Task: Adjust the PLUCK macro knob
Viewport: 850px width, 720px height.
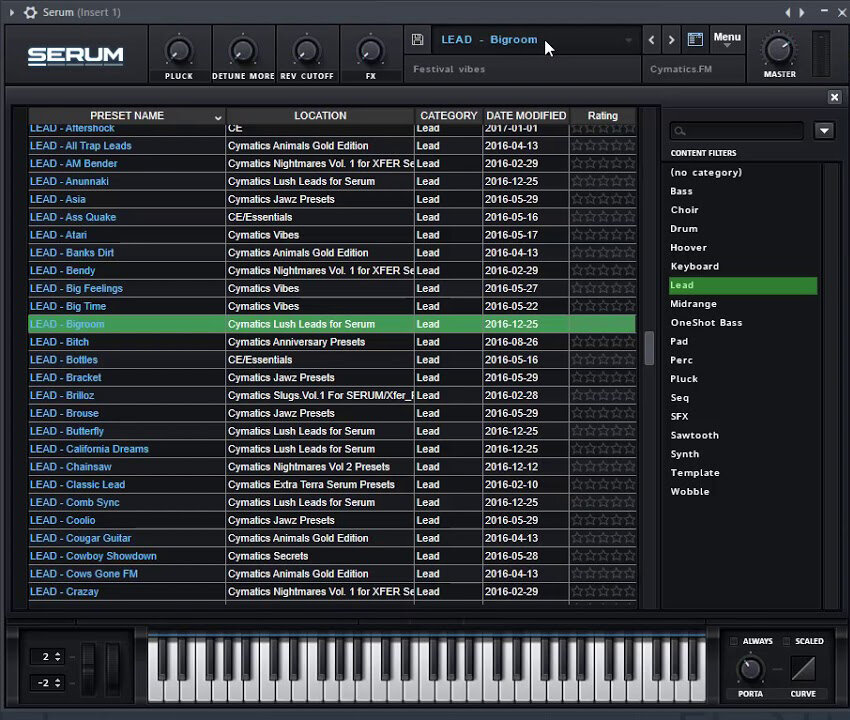Action: click(179, 51)
